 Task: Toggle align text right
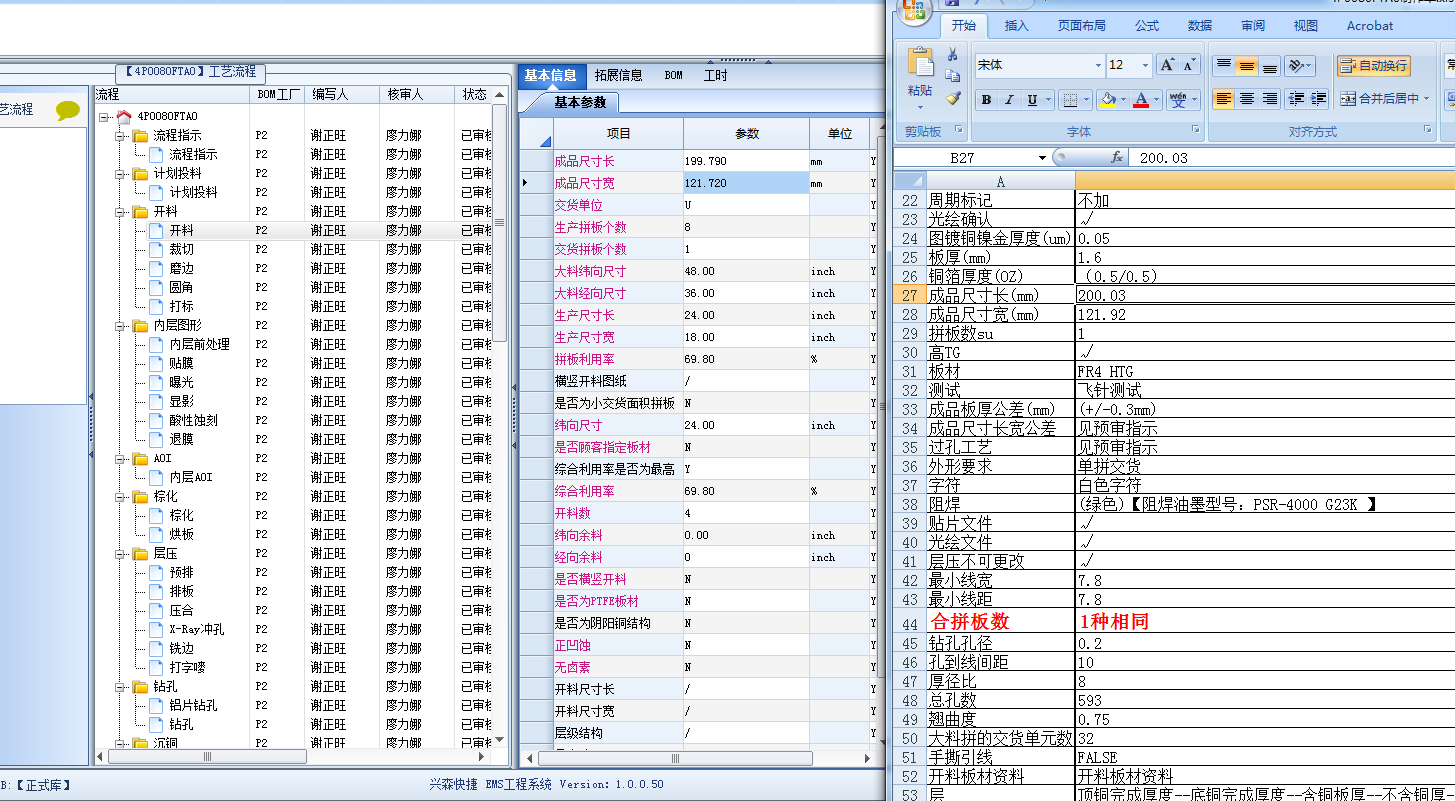point(1269,99)
